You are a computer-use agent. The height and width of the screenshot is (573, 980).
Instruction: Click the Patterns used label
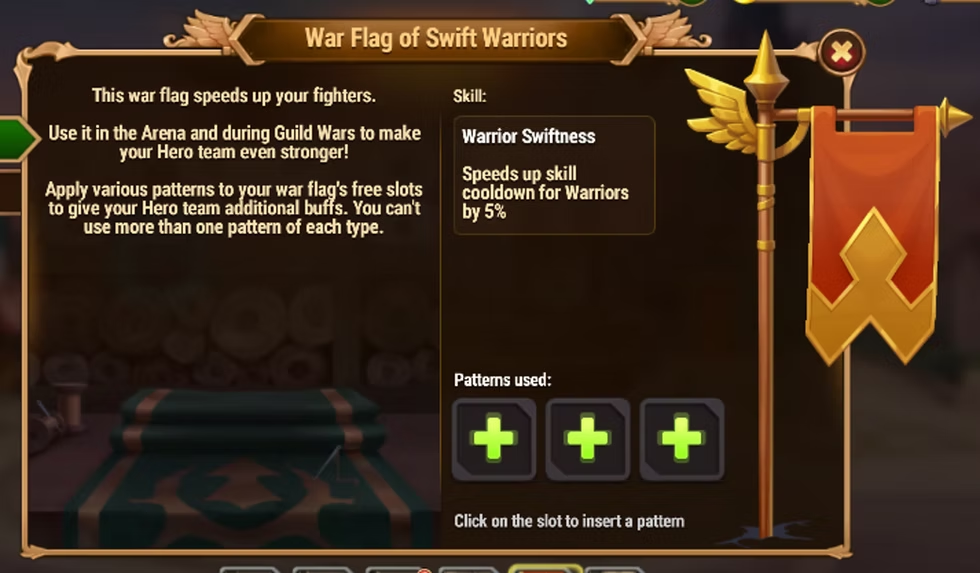pos(502,380)
